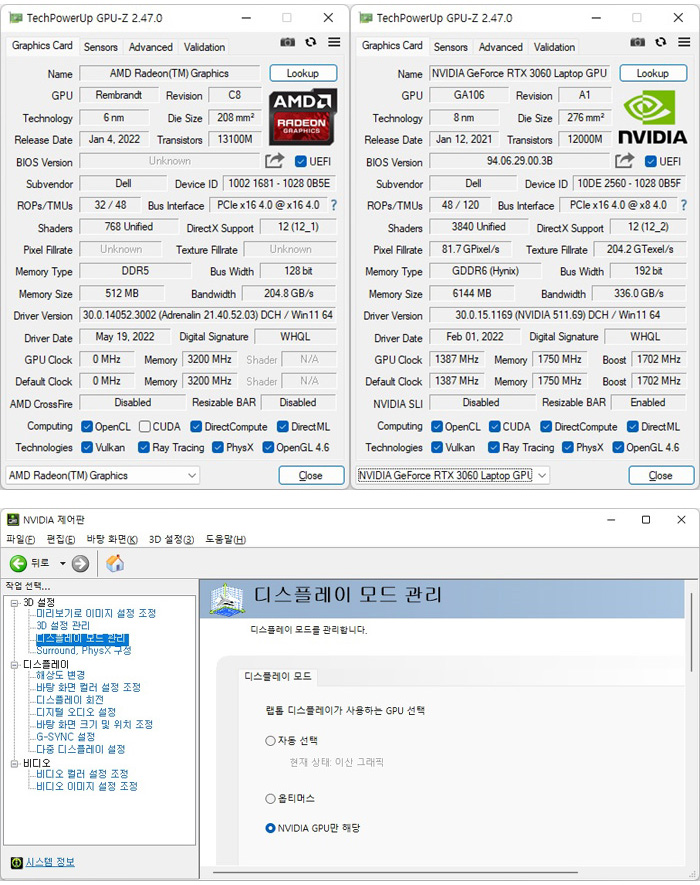Screen dimensions: 700x885
Task: Switch to Advanced tab in AMD window
Action: pyautogui.click(x=151, y=47)
